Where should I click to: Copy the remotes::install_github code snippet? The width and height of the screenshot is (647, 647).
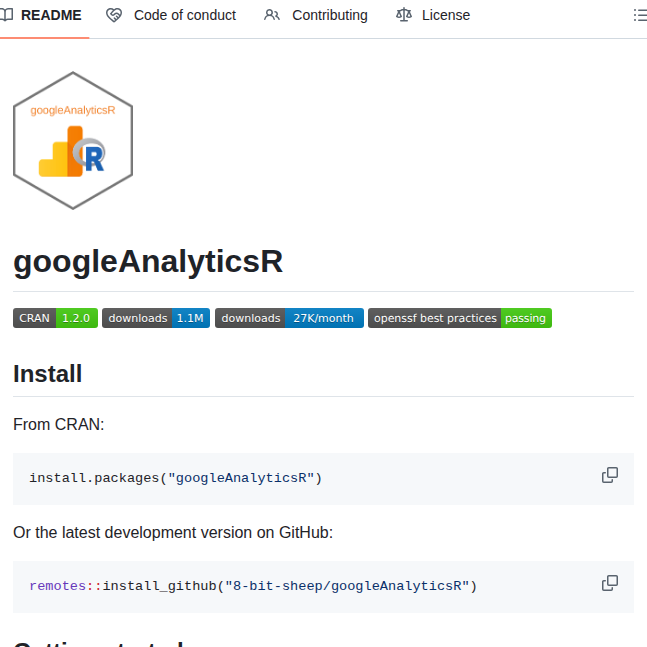tap(610, 583)
